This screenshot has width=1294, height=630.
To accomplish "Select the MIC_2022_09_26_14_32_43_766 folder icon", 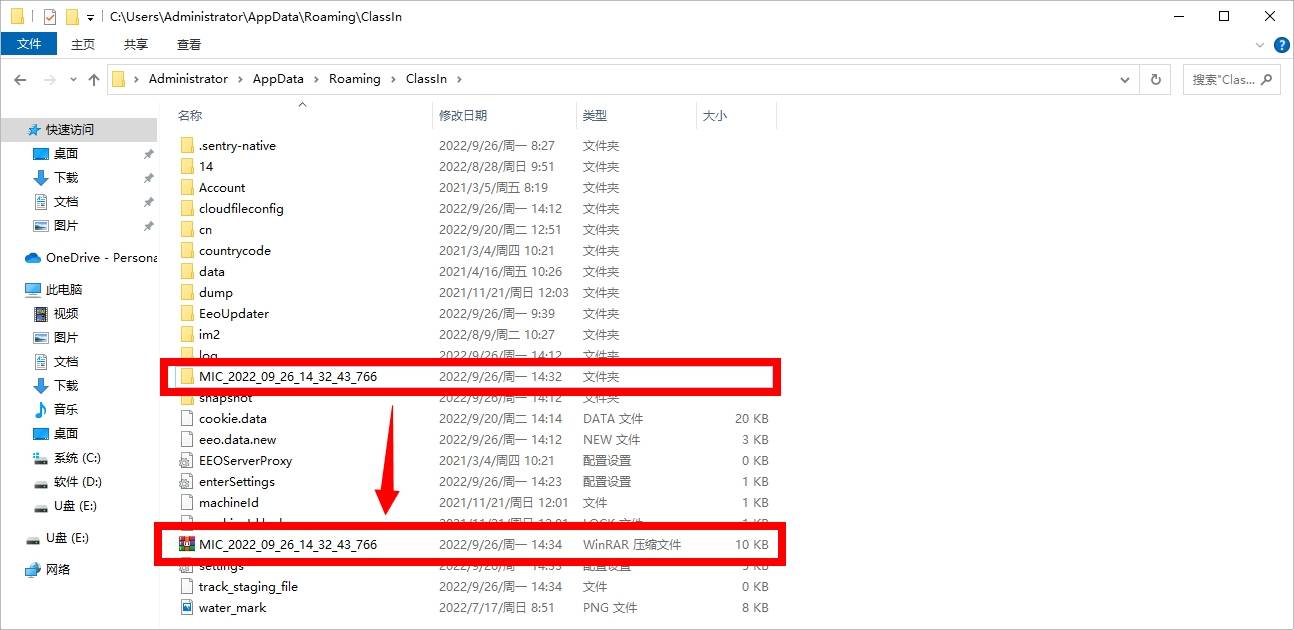I will pyautogui.click(x=186, y=376).
